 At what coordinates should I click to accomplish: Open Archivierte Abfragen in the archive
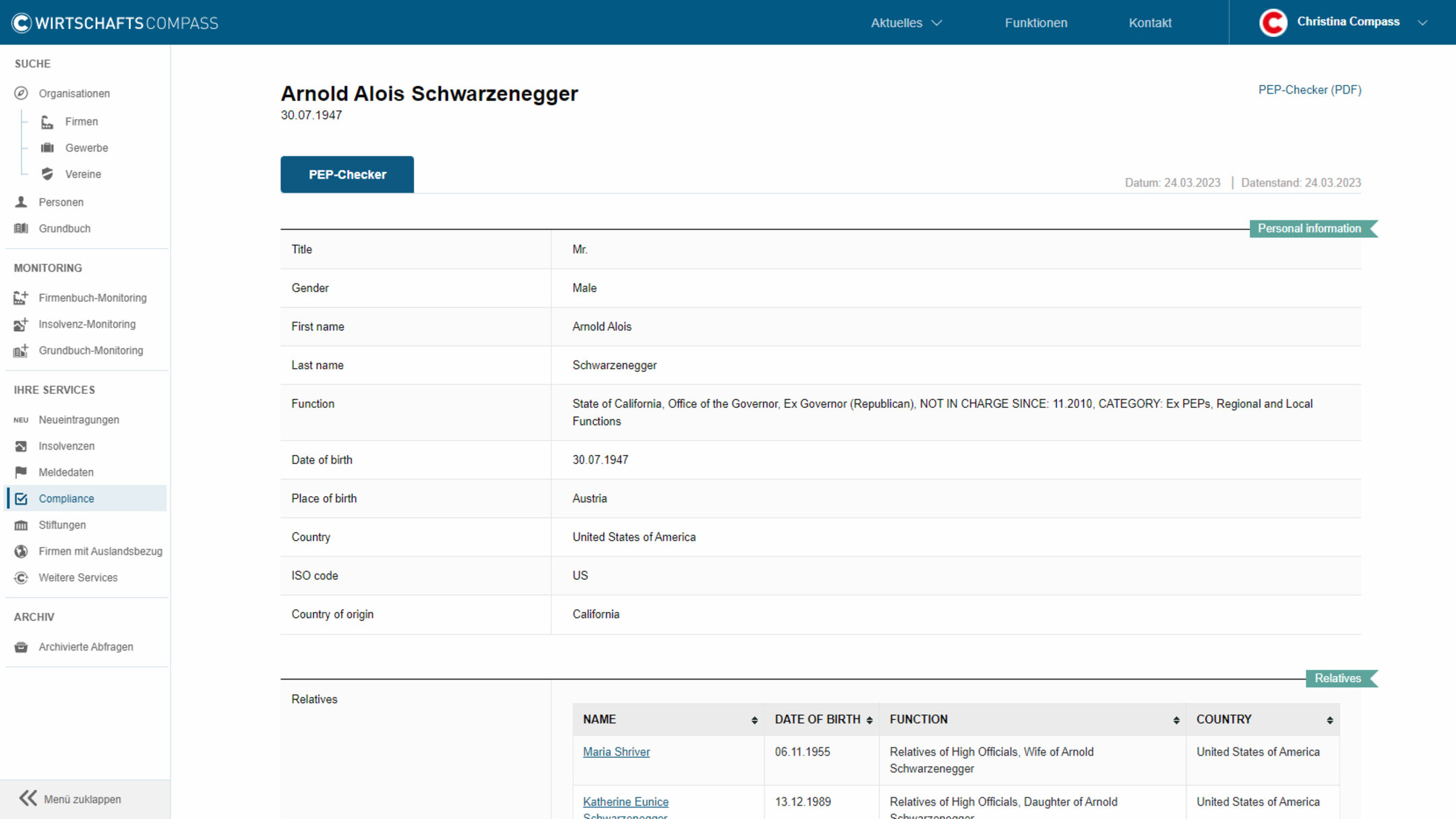86,647
